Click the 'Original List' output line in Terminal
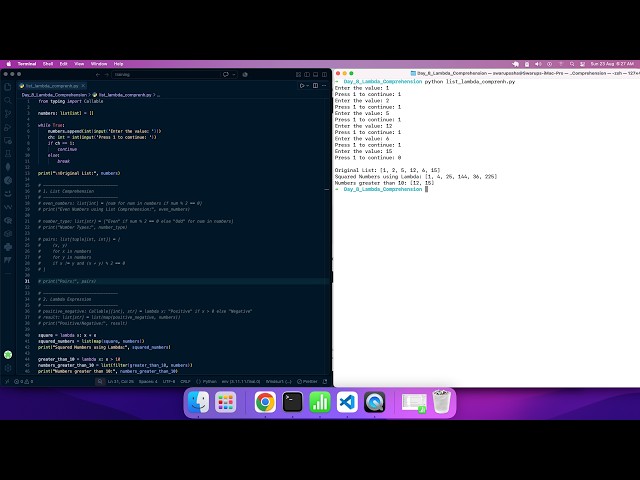The image size is (640, 480). pyautogui.click(x=387, y=170)
